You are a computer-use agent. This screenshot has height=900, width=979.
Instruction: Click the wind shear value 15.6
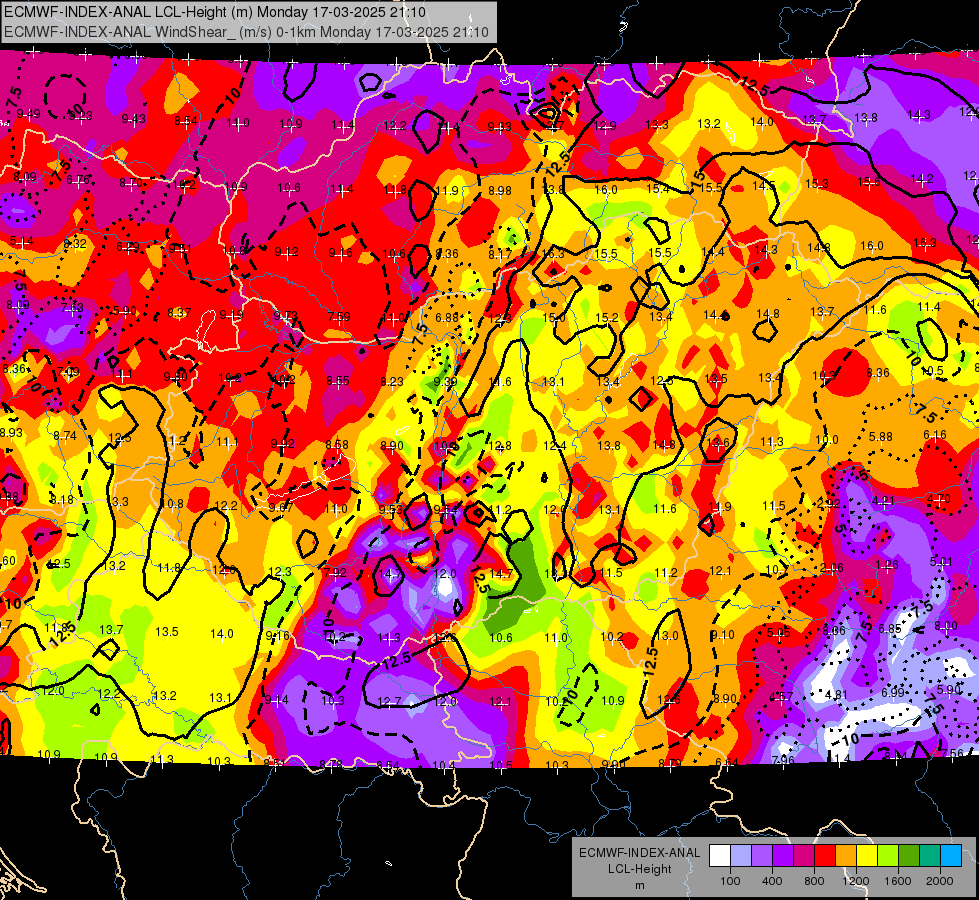pos(868,182)
